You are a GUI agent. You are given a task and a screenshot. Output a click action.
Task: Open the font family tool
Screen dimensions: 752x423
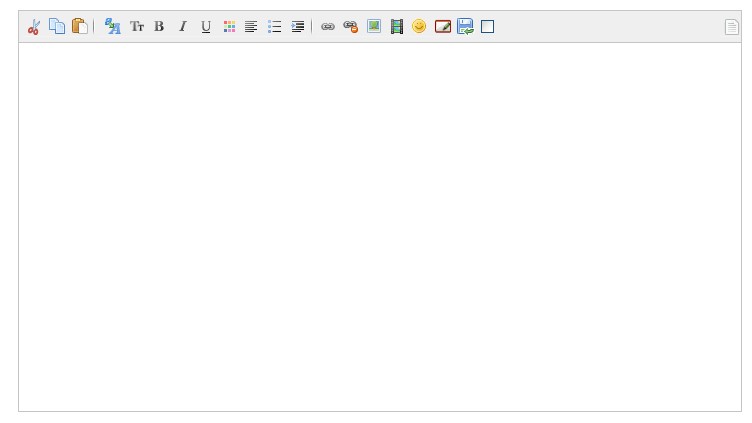113,26
